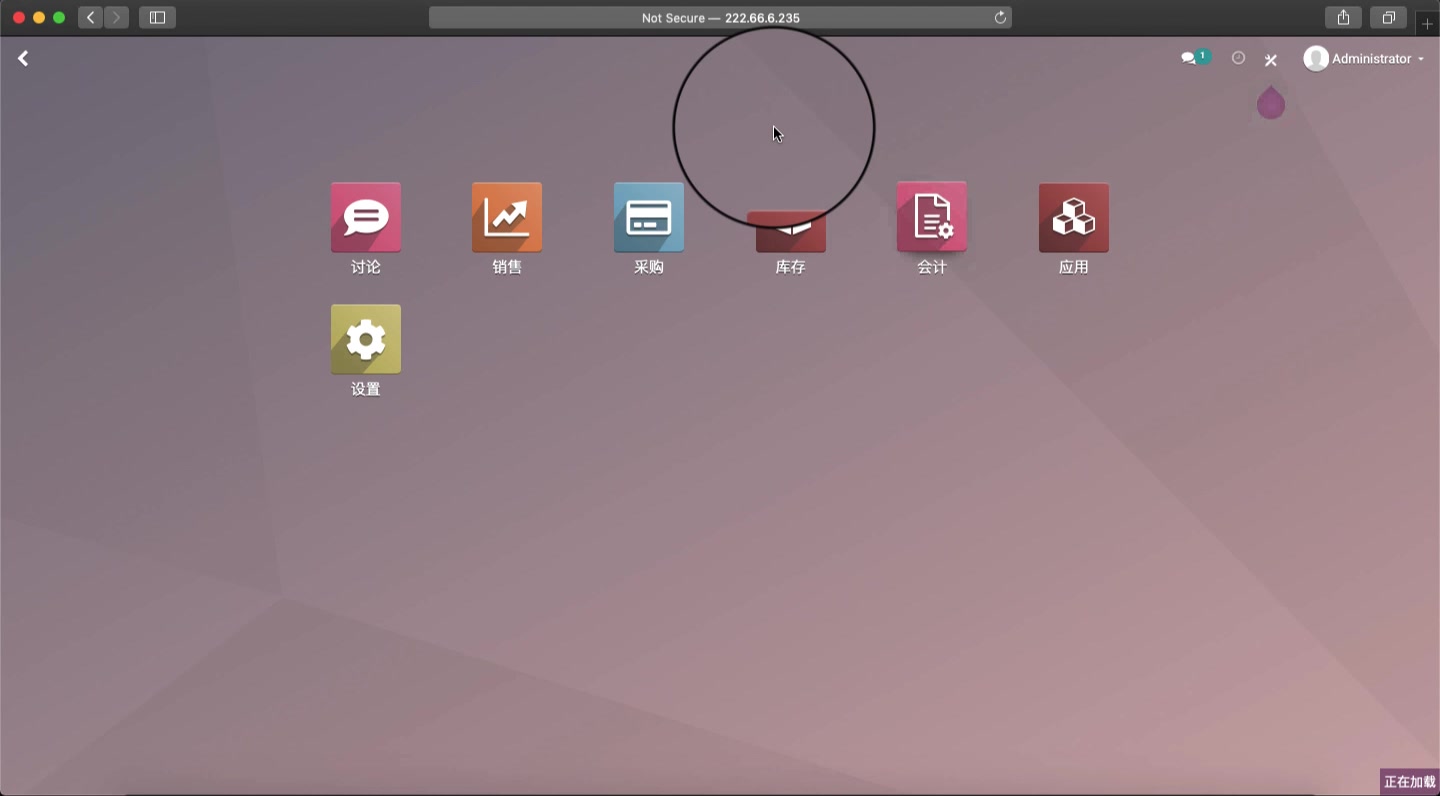1440x796 pixels.
Task: Open the Administrator user menu
Action: pyautogui.click(x=1364, y=59)
